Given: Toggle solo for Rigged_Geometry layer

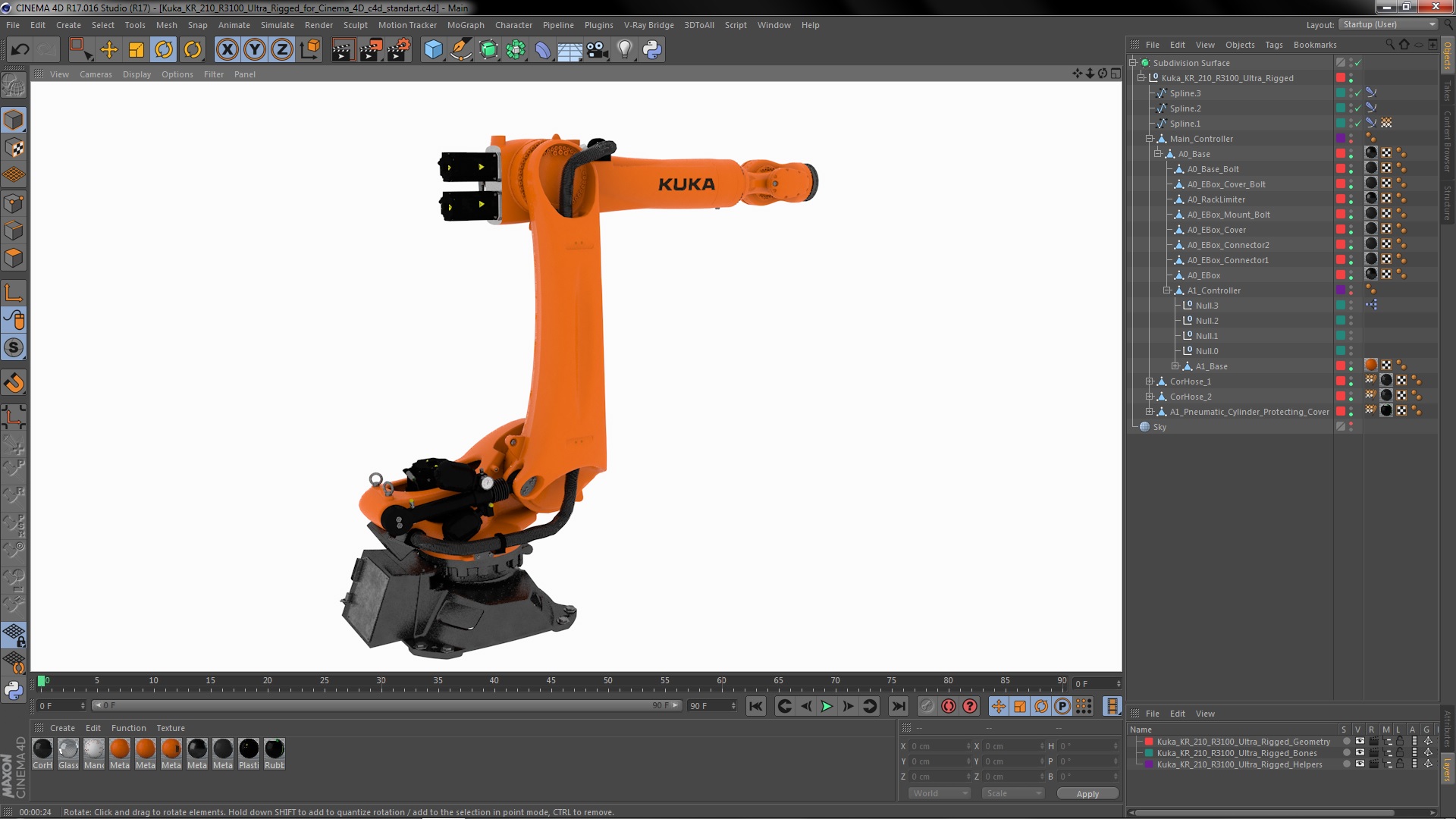Looking at the screenshot, I should coord(1346,742).
